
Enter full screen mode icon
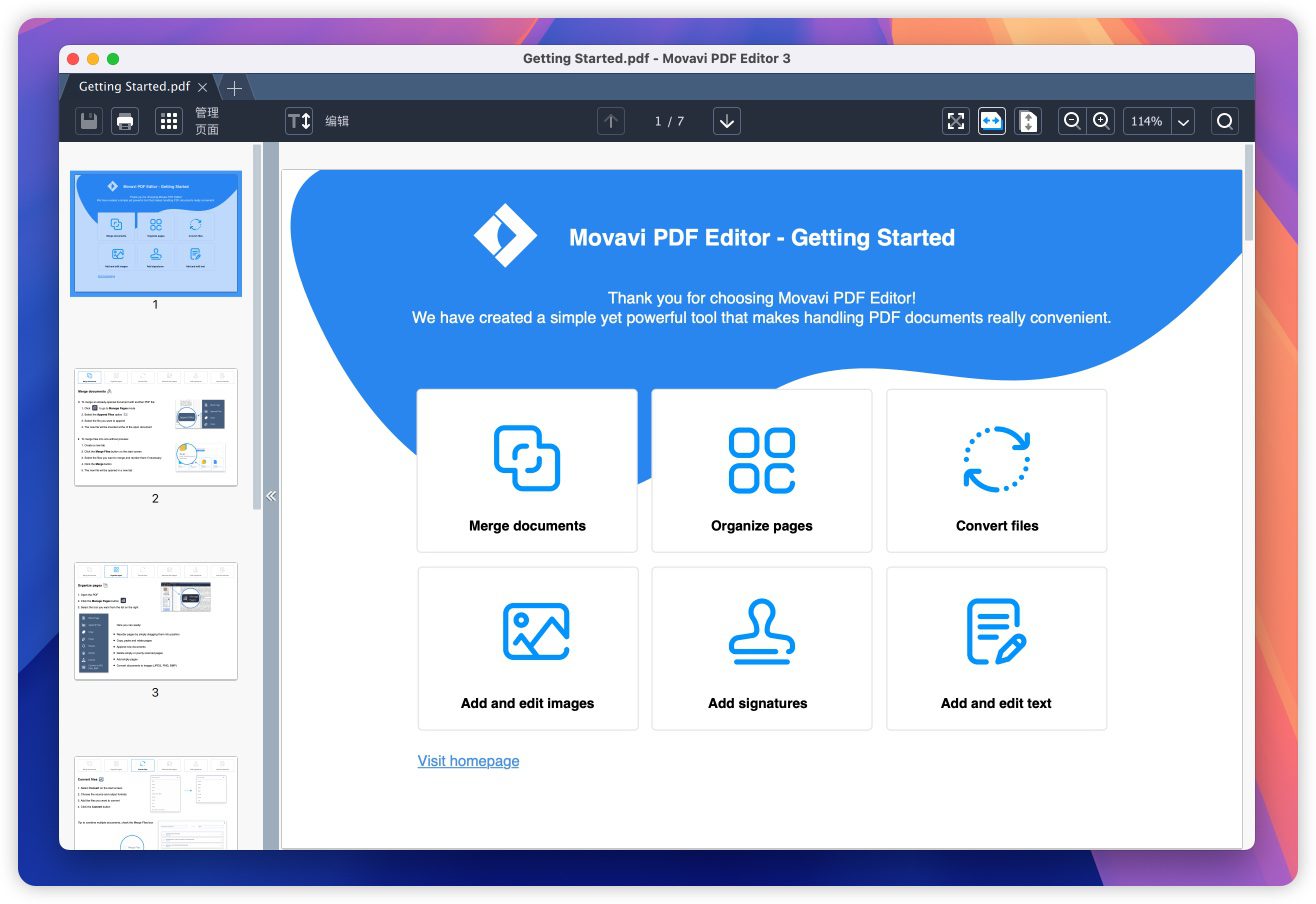click(x=956, y=121)
